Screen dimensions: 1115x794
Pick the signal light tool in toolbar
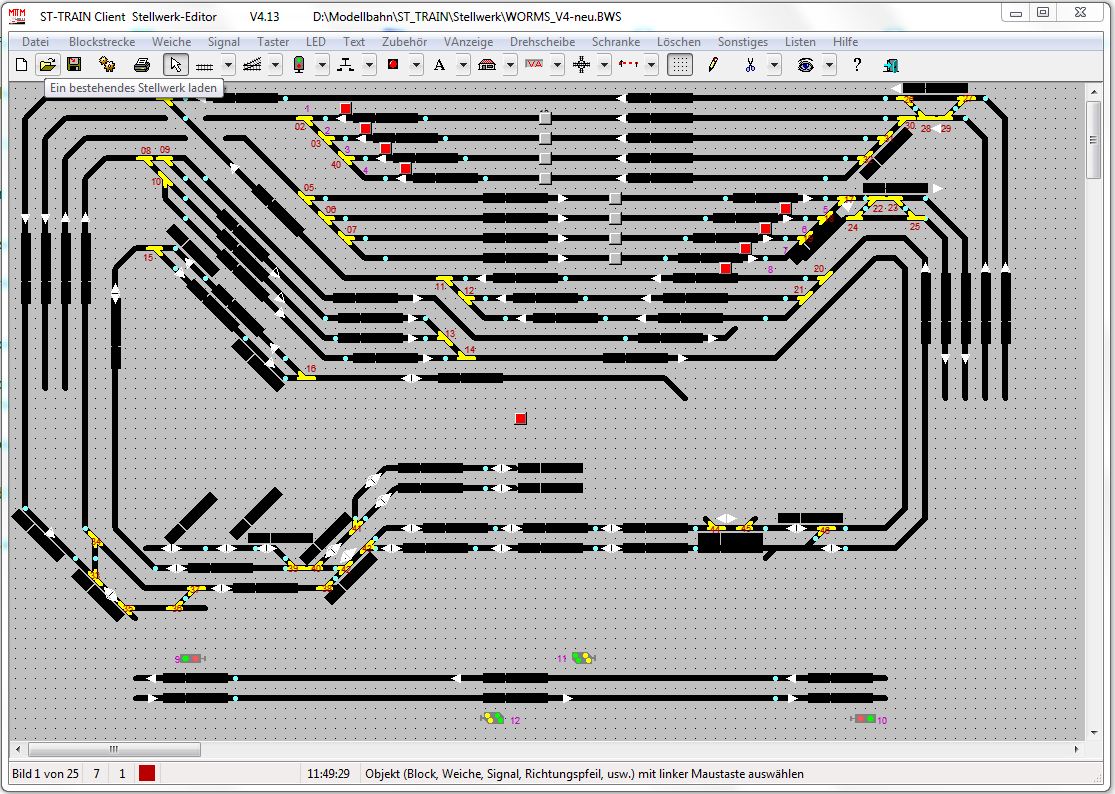pos(299,65)
